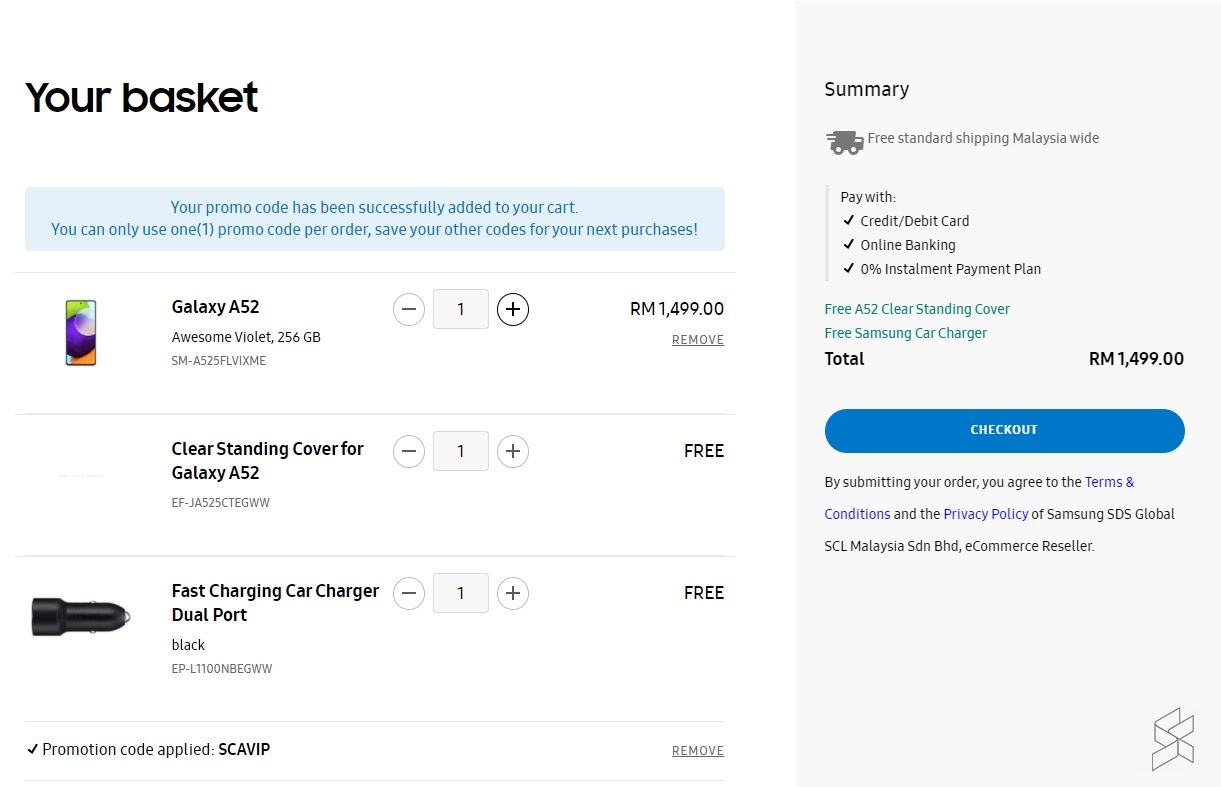Remove Galaxy A52 from basket
The image size is (1221, 787).
pyautogui.click(x=697, y=340)
